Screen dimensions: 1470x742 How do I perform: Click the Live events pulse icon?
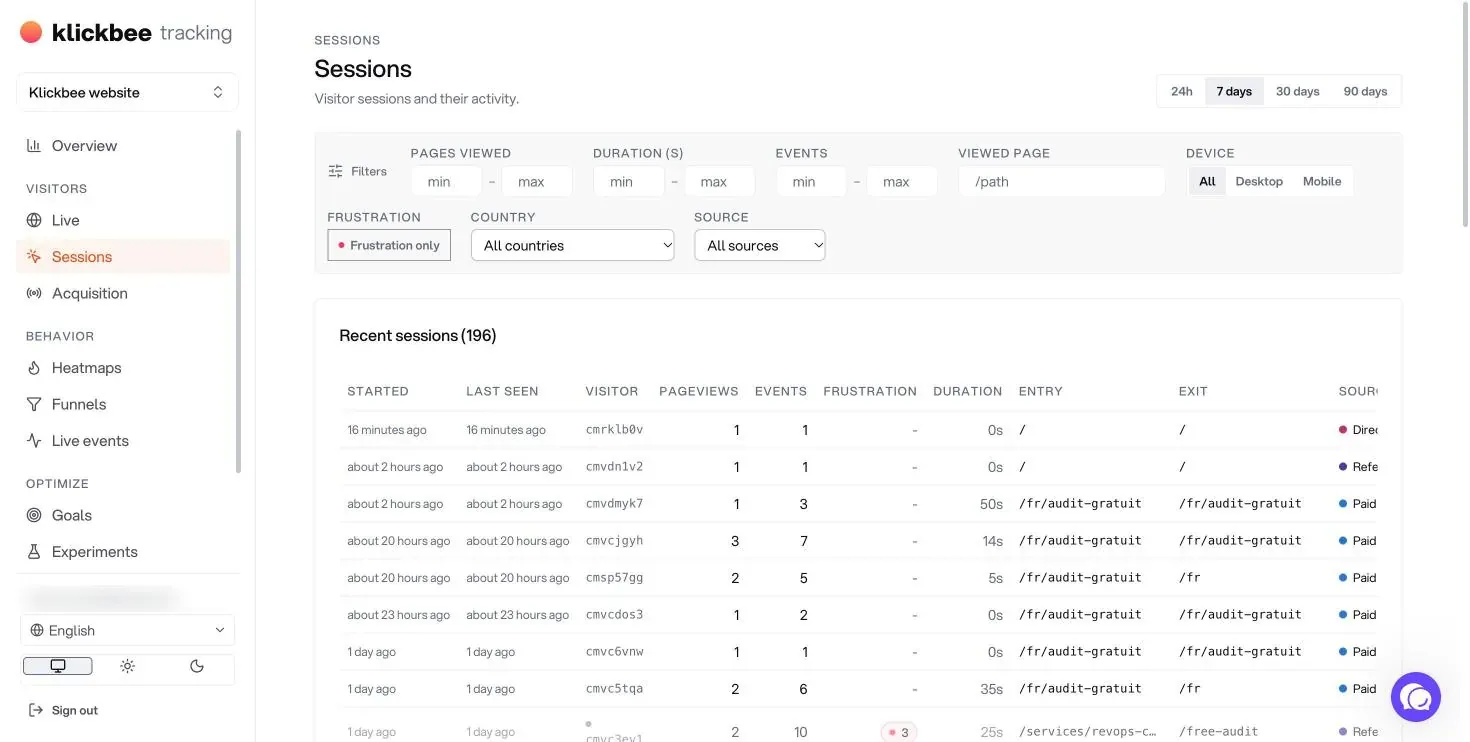coord(33,441)
